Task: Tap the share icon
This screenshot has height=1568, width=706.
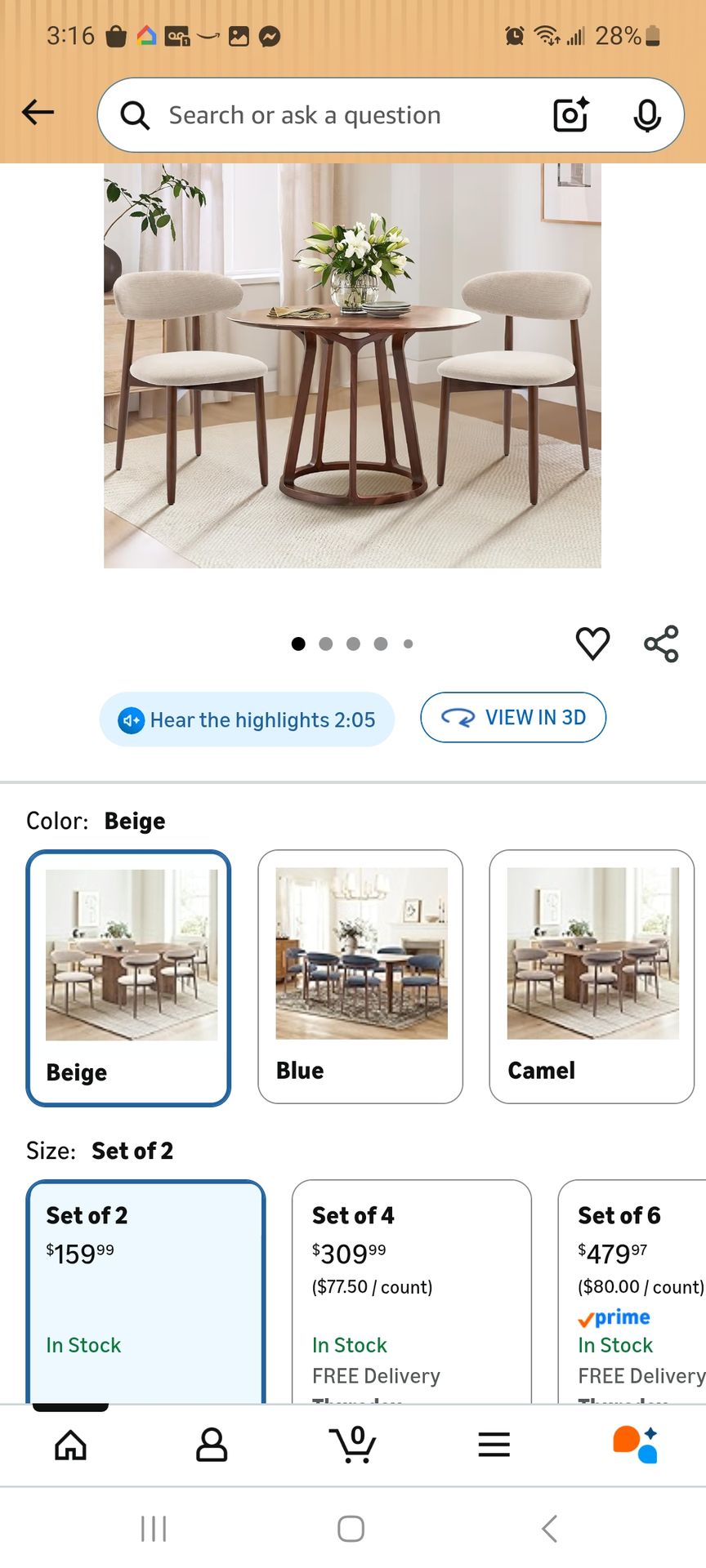Action: click(x=661, y=644)
